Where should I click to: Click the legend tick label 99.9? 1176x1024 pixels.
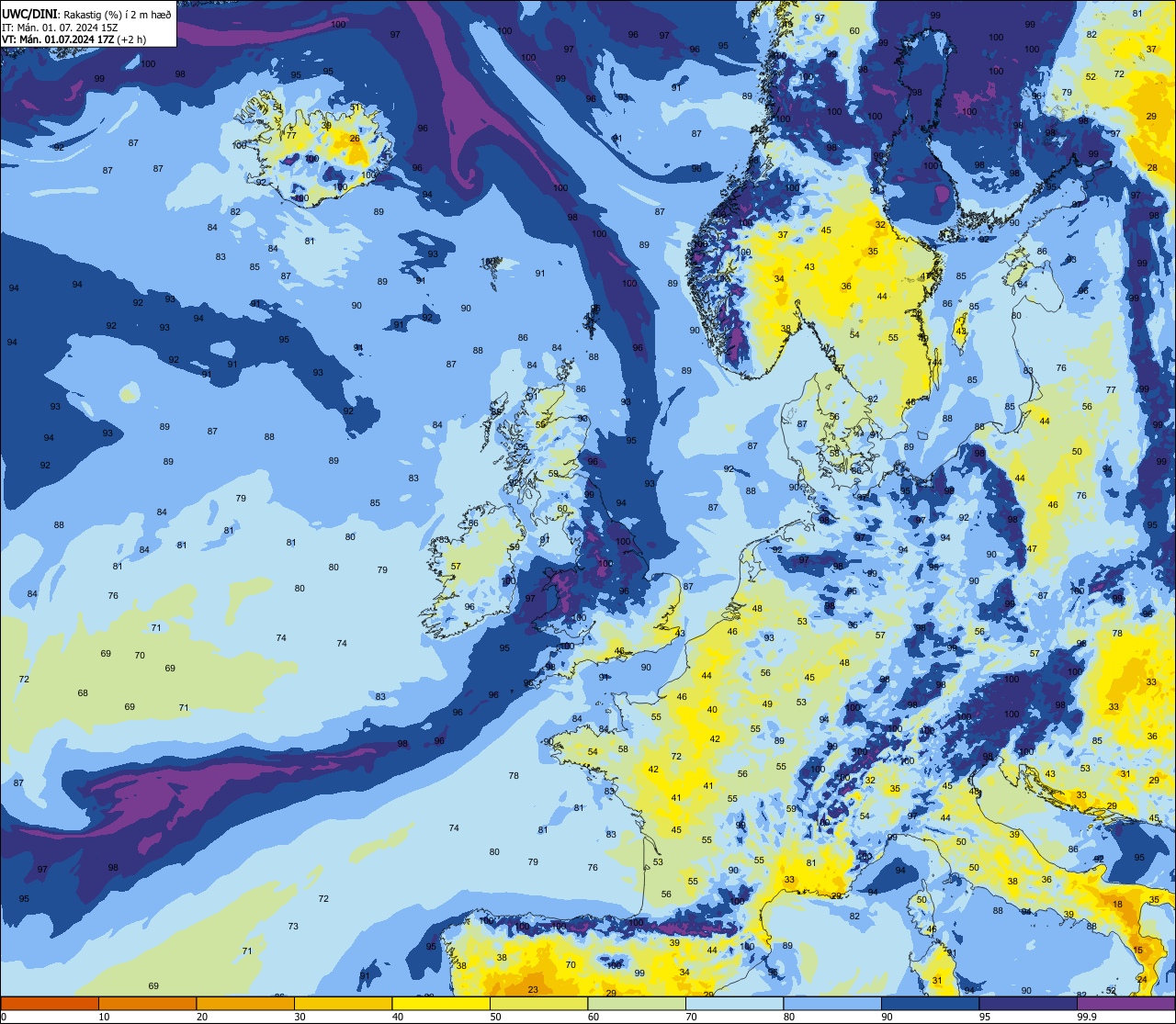point(1087,1017)
